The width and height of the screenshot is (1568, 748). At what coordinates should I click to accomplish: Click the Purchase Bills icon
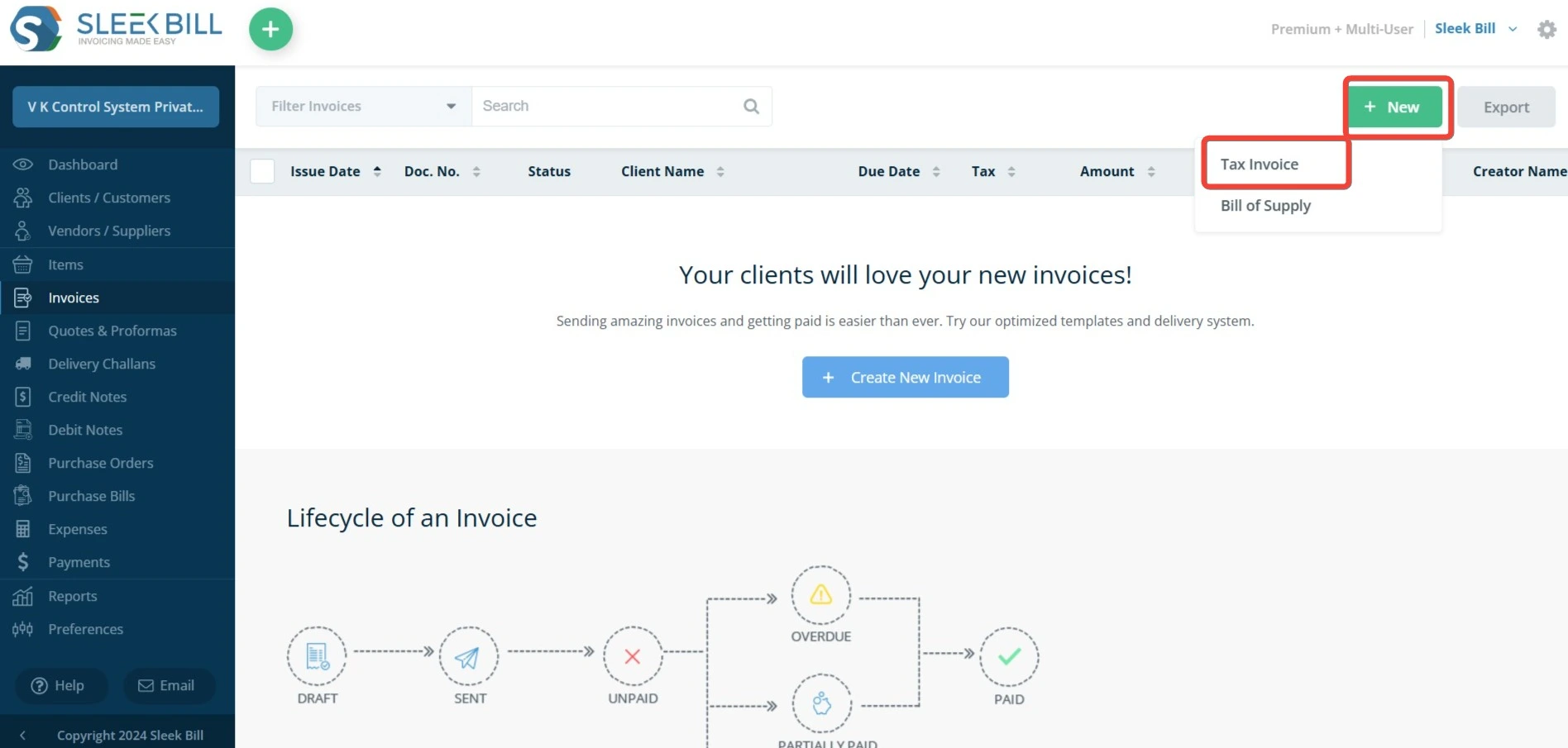[x=23, y=496]
